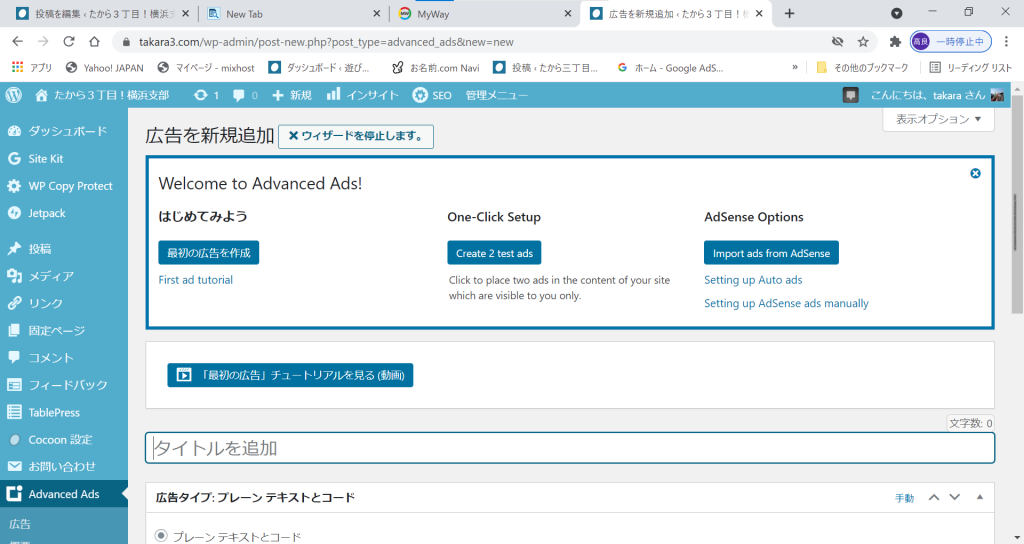Screen dimensions: 1024x544
Task: Click the Create 2 test ads button
Action: pos(494,253)
